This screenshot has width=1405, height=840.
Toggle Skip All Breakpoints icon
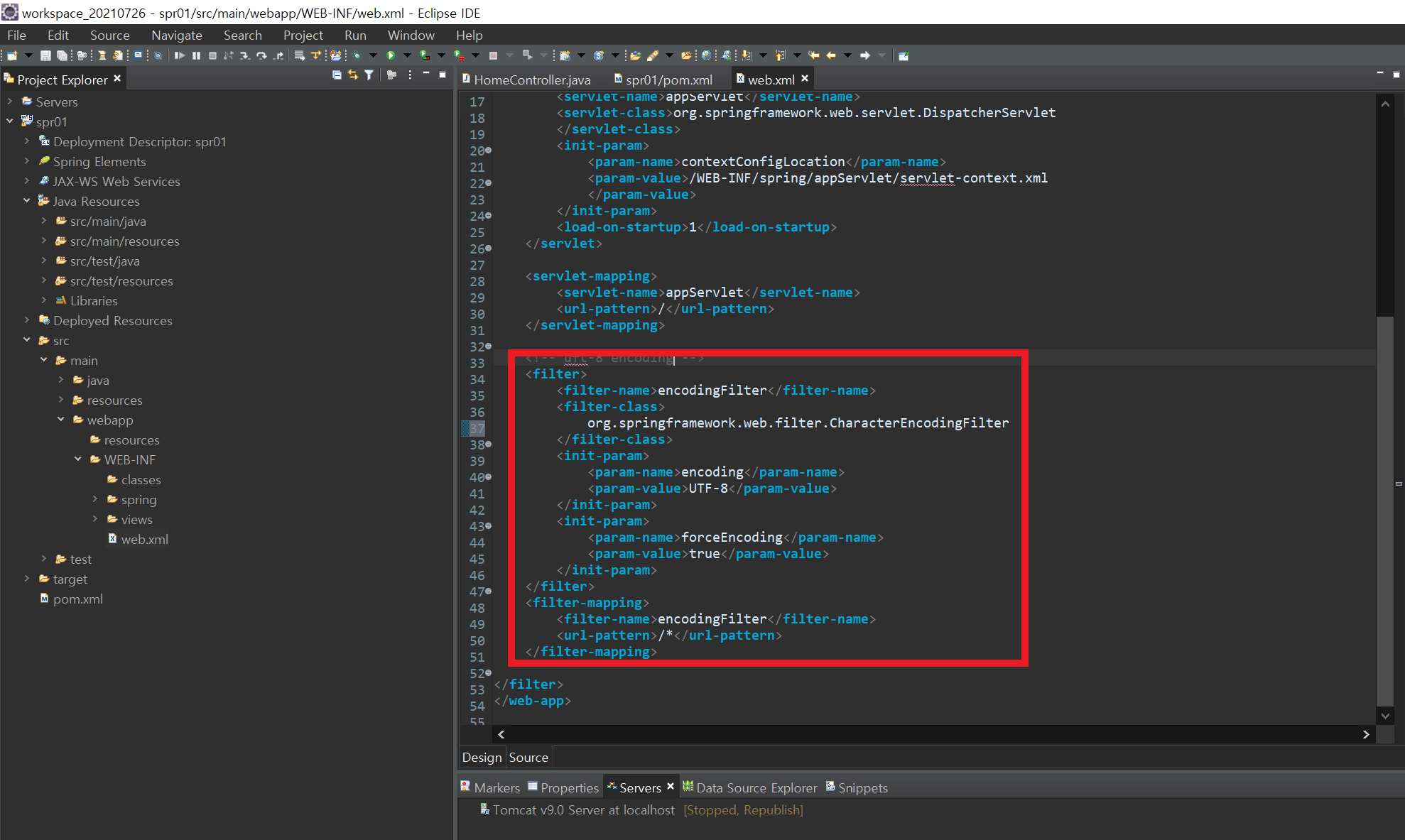coord(158,55)
